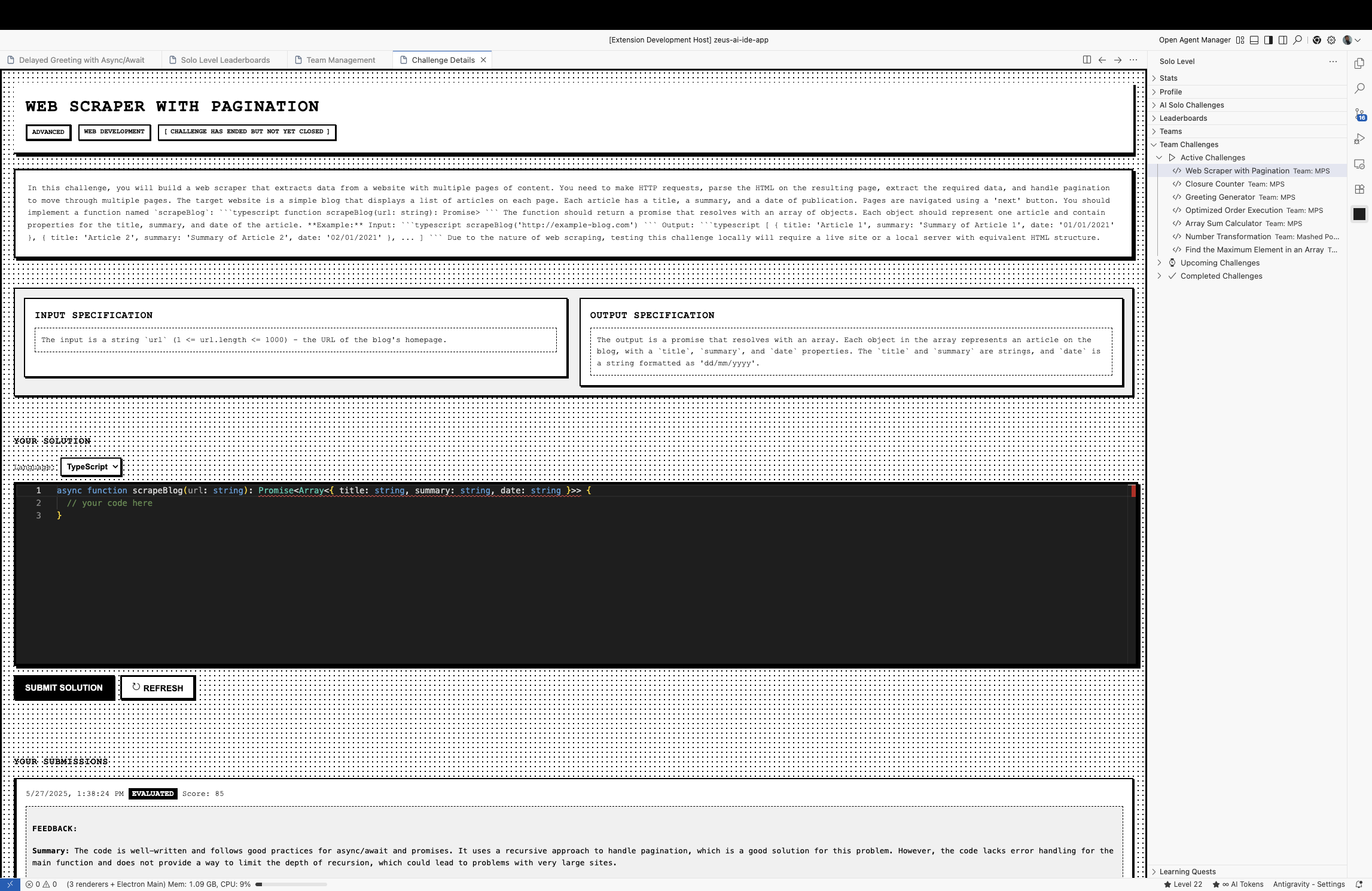Click the CPU memory usage progress bar

tap(291, 884)
